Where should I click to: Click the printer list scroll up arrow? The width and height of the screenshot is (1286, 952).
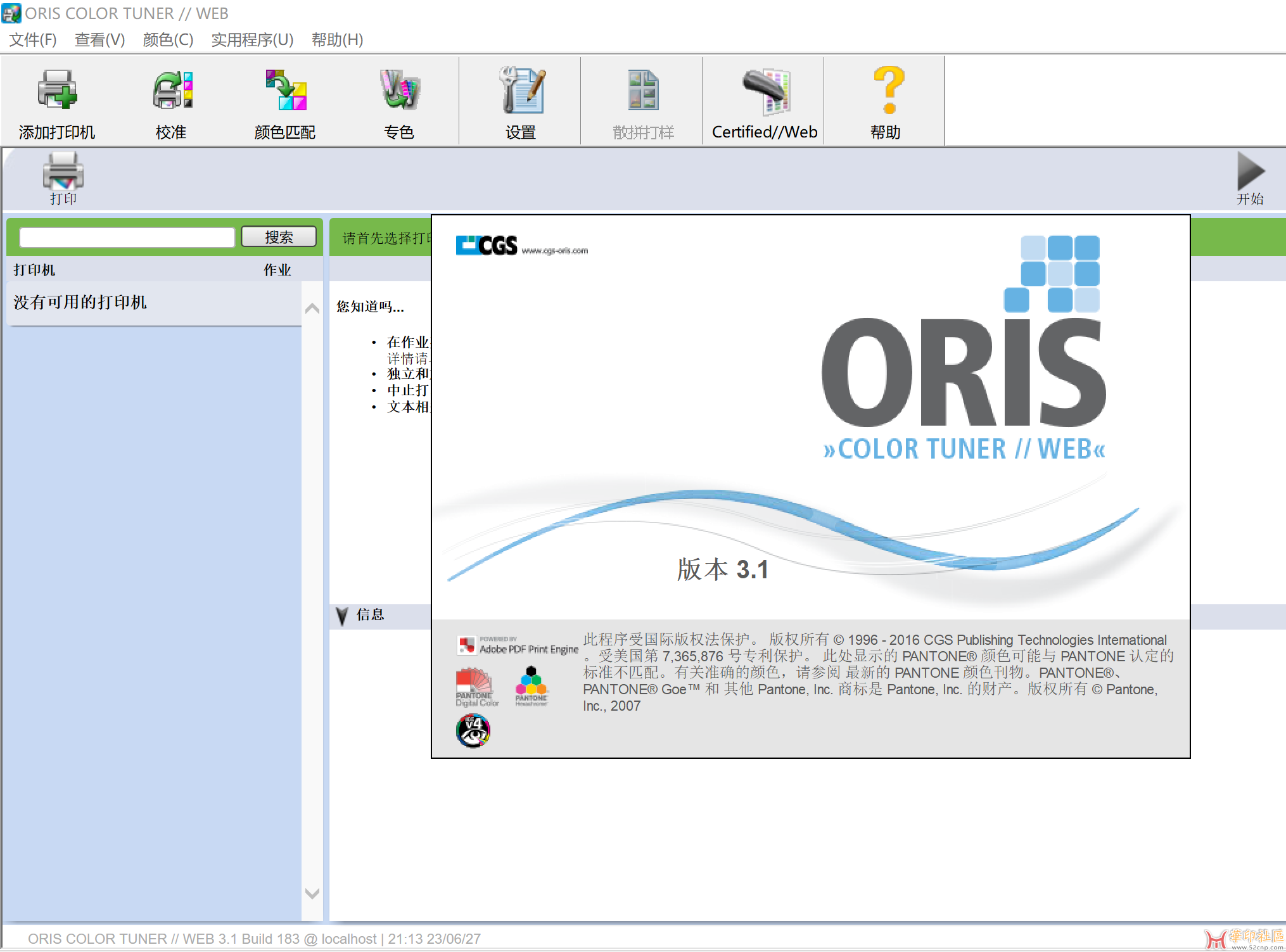(x=312, y=308)
